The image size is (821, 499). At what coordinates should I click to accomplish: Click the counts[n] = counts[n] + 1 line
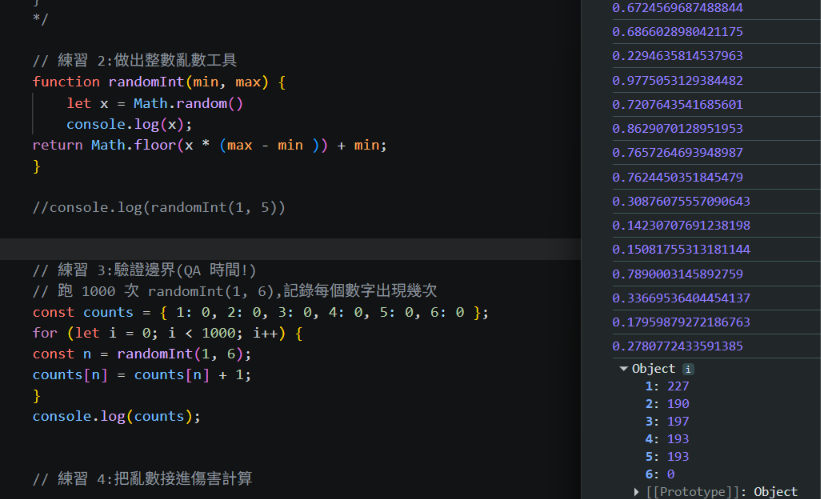(x=142, y=375)
